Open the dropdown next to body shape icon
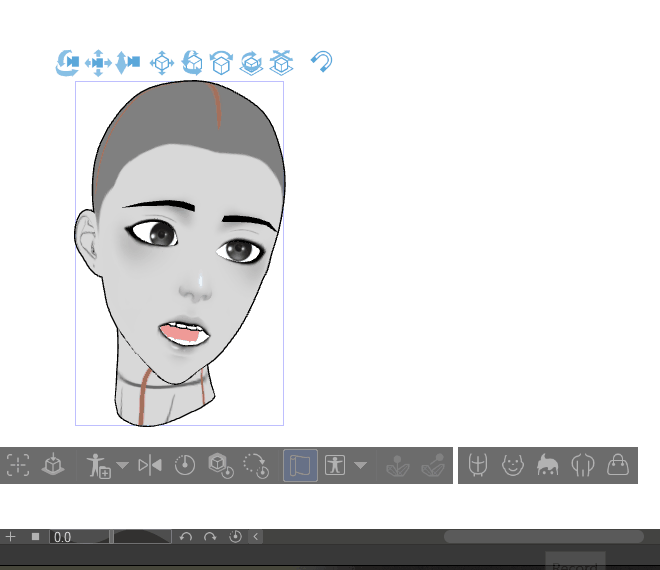Image resolution: width=660 pixels, height=570 pixels. [360, 465]
